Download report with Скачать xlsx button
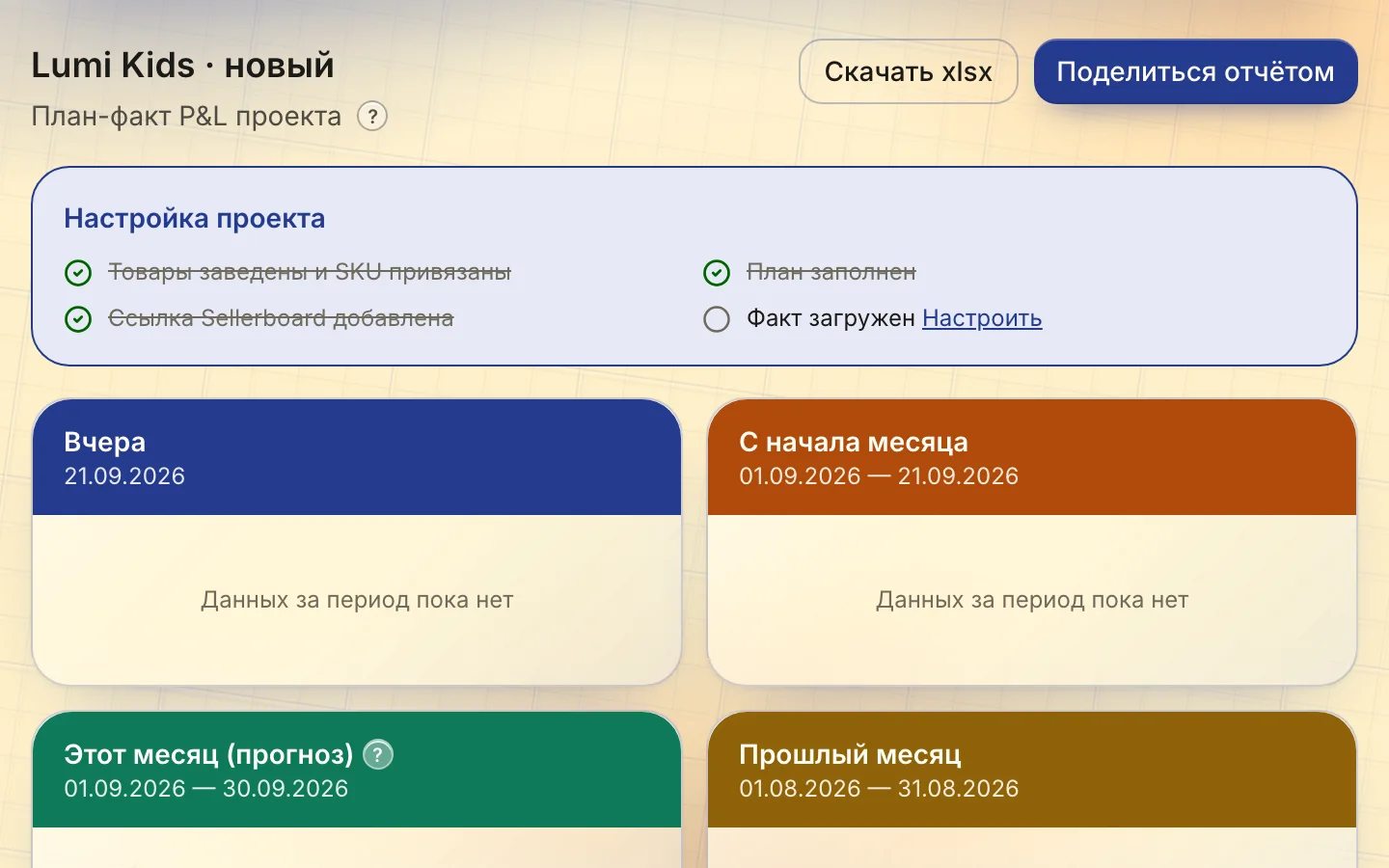The width and height of the screenshot is (1389, 868). (909, 71)
